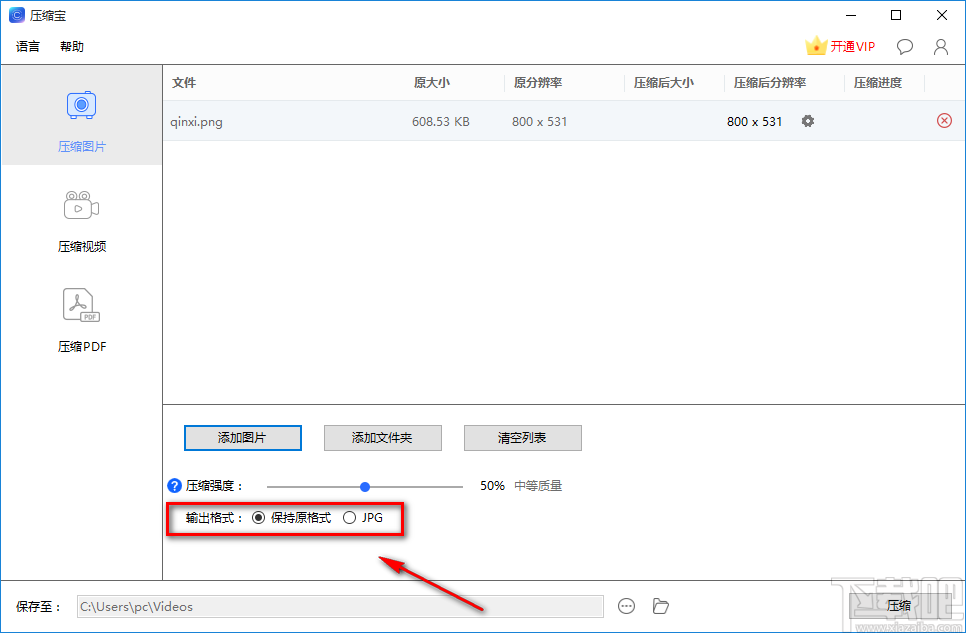Select the 压缩图片 sidebar icon

pos(81,105)
